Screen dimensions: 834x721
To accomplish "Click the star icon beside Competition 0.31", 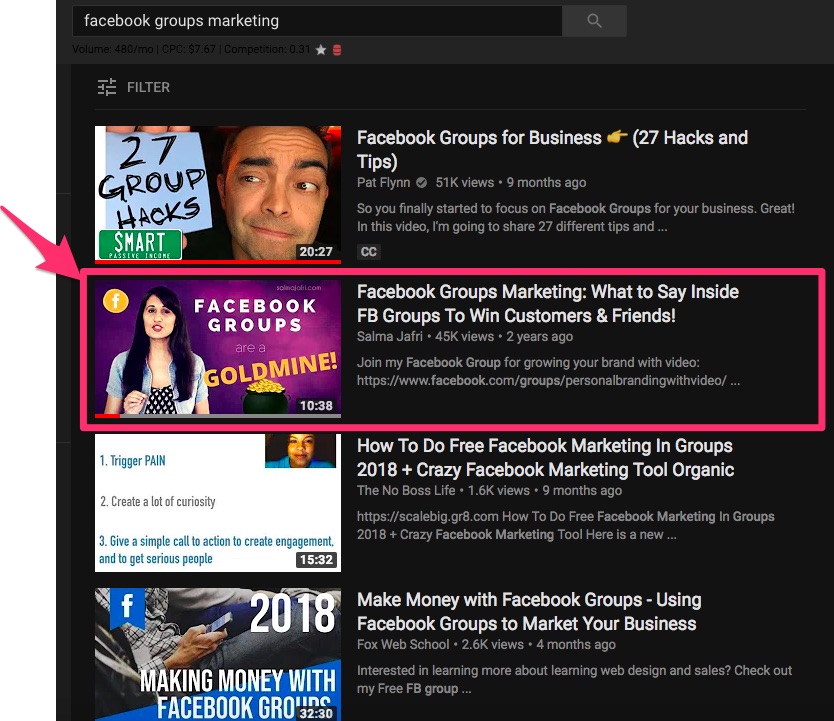I will pos(321,50).
